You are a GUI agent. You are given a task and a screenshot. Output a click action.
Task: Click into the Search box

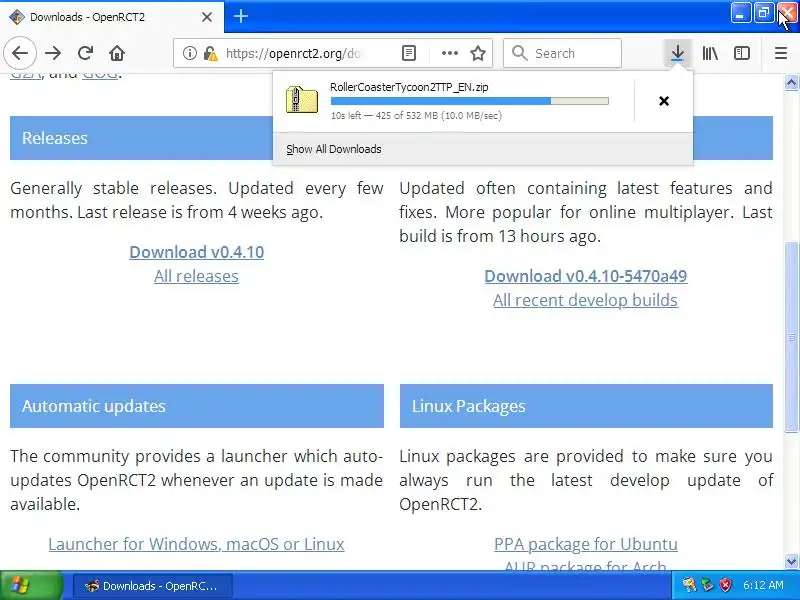tap(562, 53)
